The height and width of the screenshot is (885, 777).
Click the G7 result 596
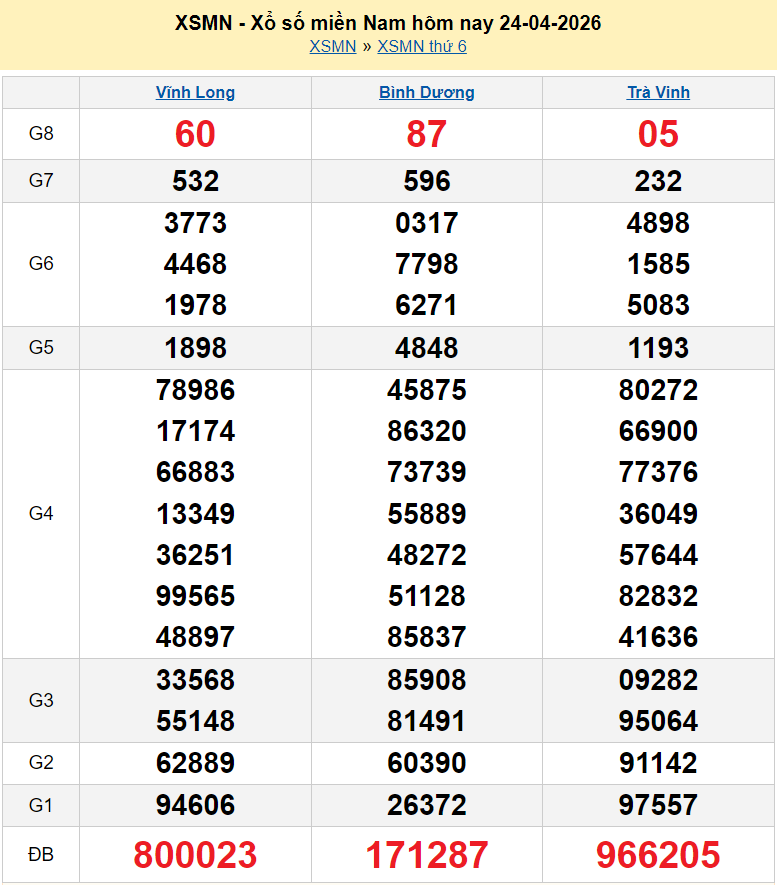point(426,181)
